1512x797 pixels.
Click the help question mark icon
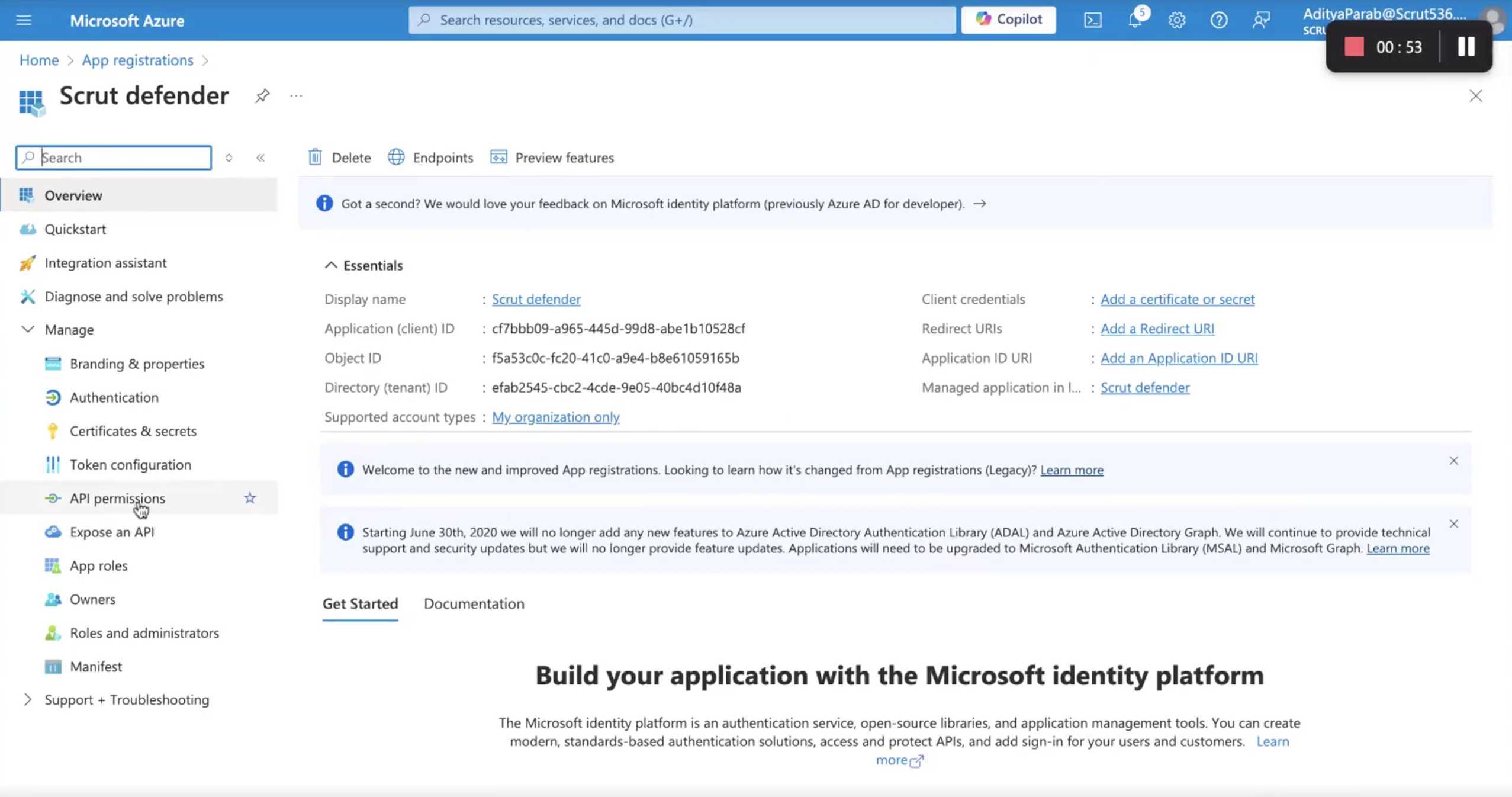point(1219,20)
